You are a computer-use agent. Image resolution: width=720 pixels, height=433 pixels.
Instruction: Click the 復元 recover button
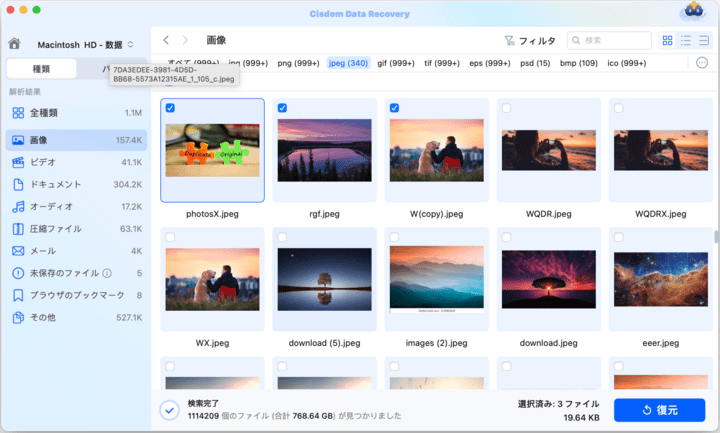(659, 410)
